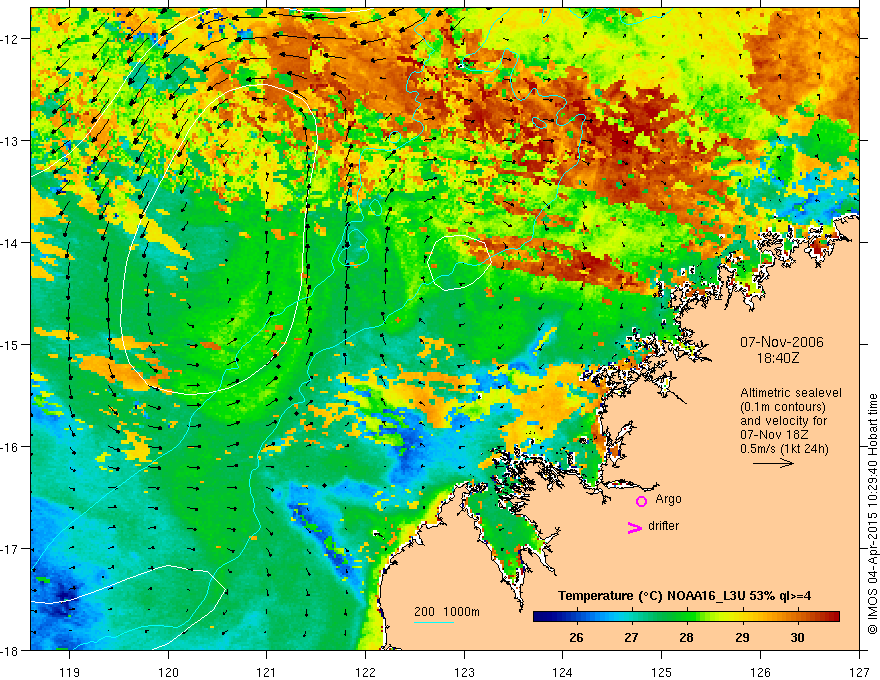Click the '(0.1m contours)' text line

[x=783, y=407]
